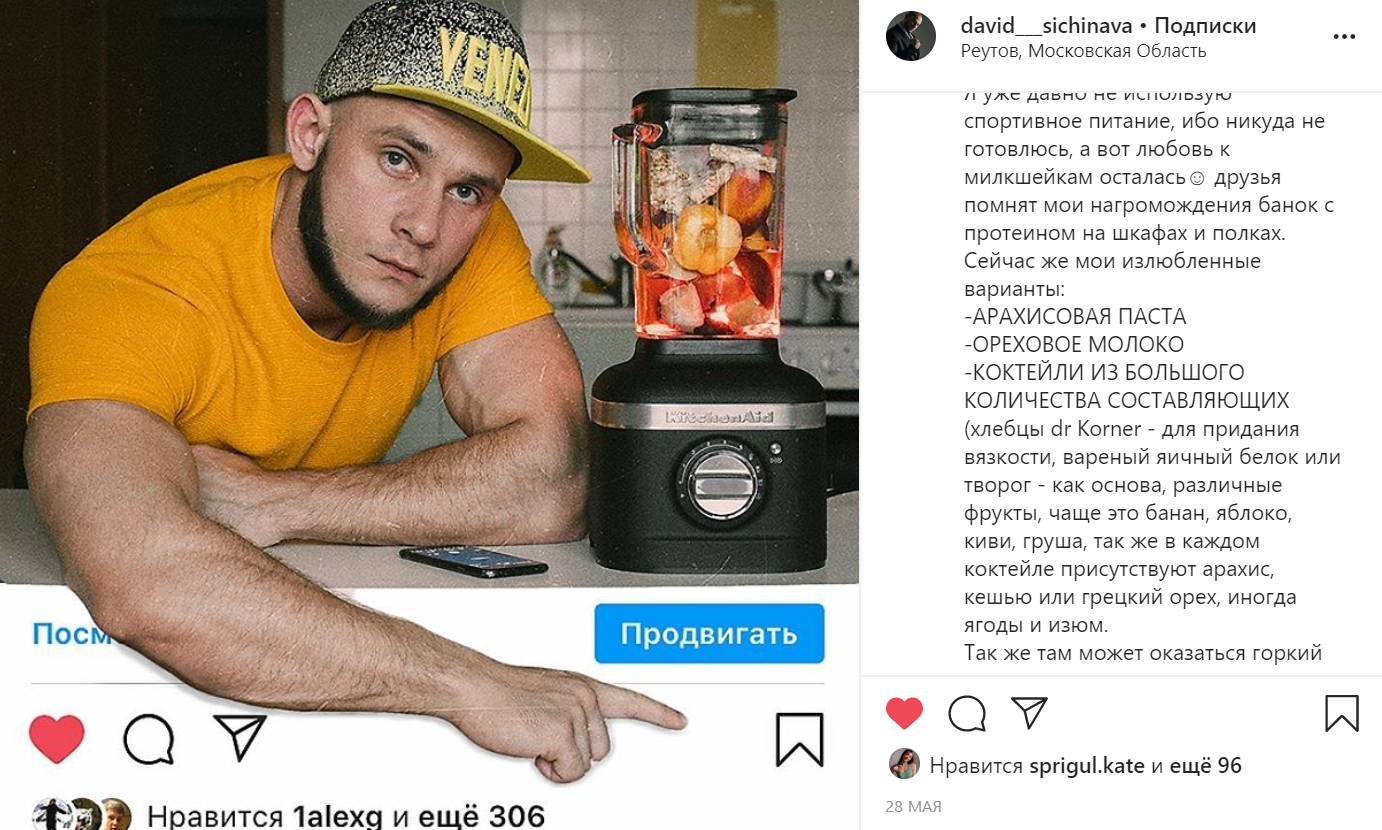Save post with sidebar bookmark icon
Viewport: 1382px width, 830px height.
(1342, 713)
